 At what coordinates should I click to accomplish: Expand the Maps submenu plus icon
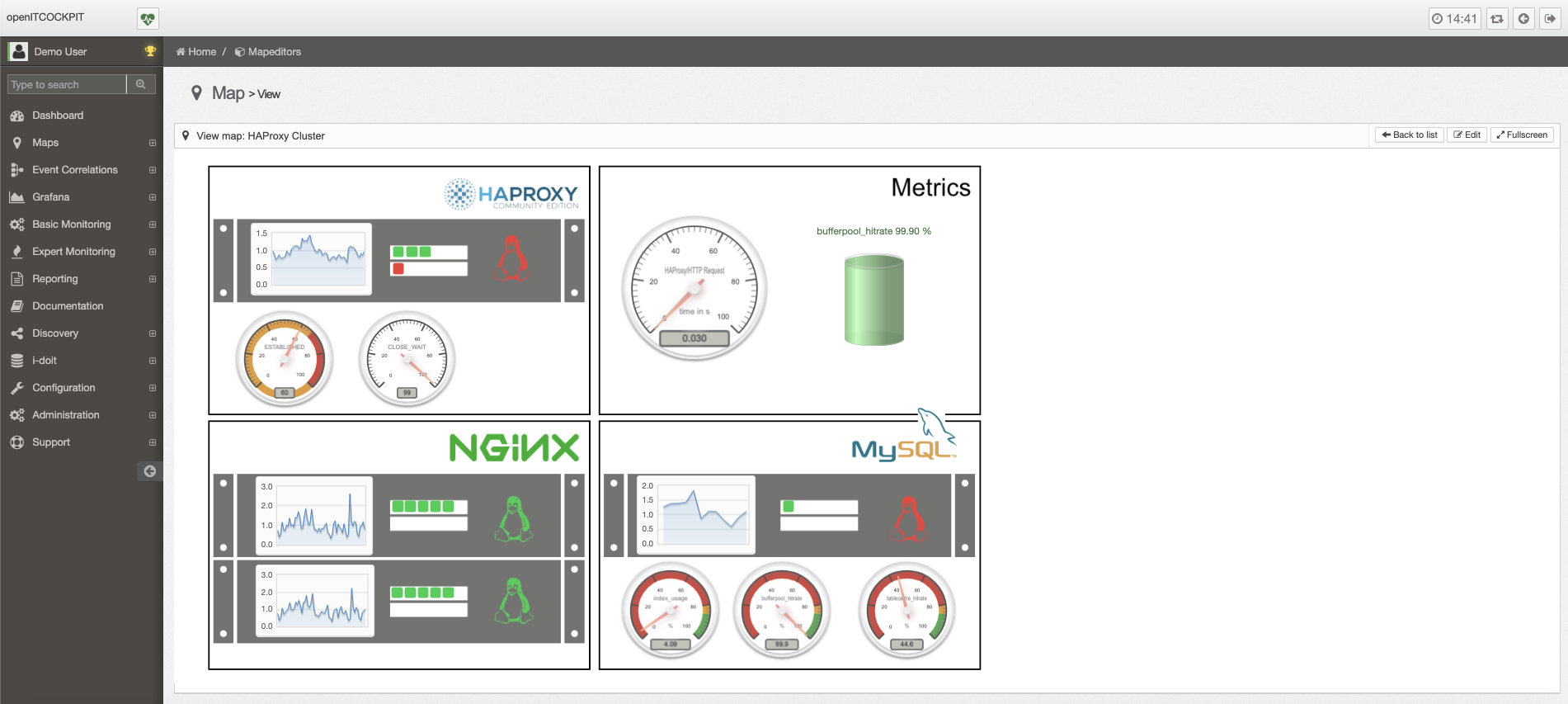(153, 143)
